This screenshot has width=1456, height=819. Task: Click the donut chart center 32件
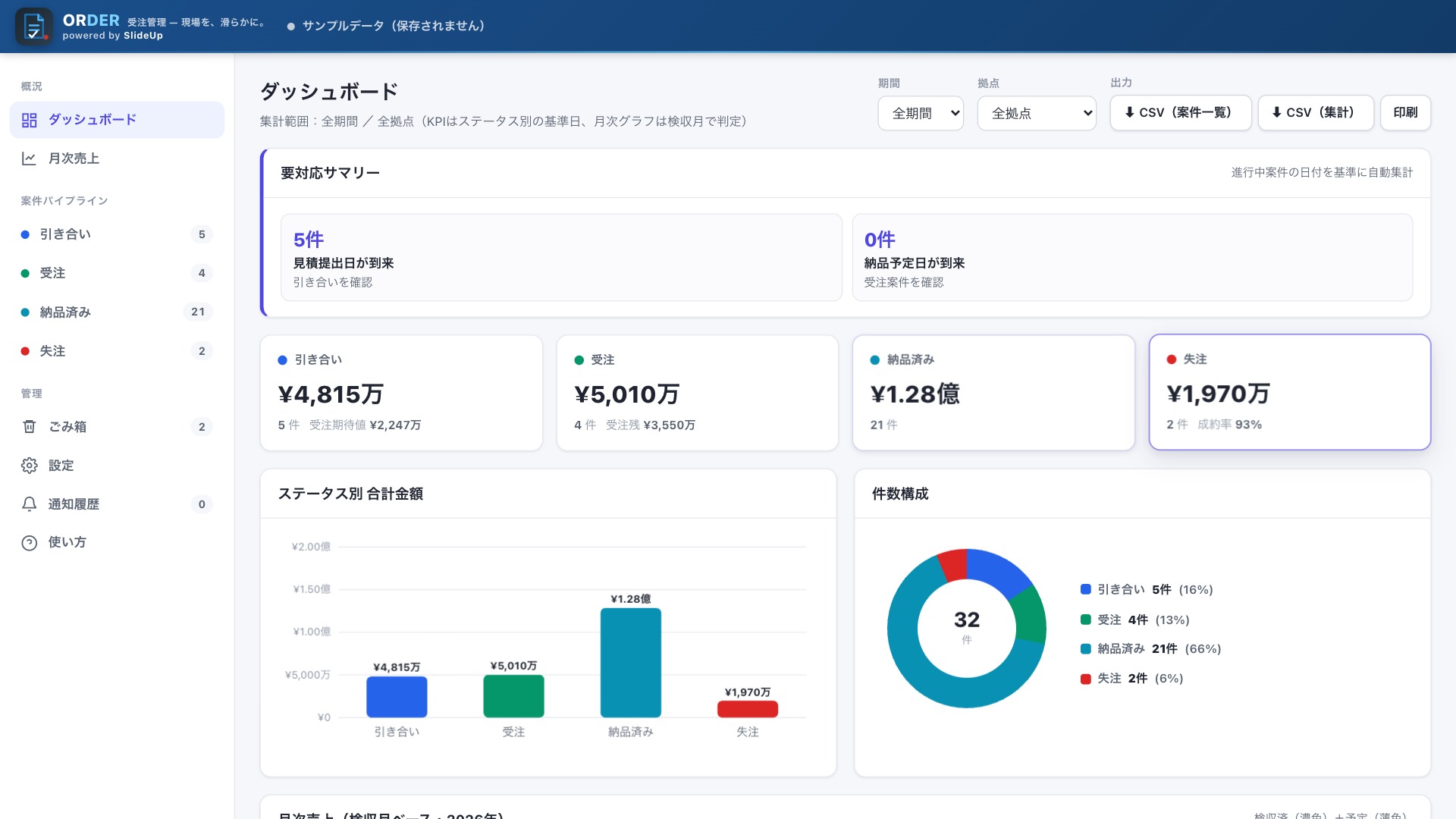pyautogui.click(x=967, y=627)
